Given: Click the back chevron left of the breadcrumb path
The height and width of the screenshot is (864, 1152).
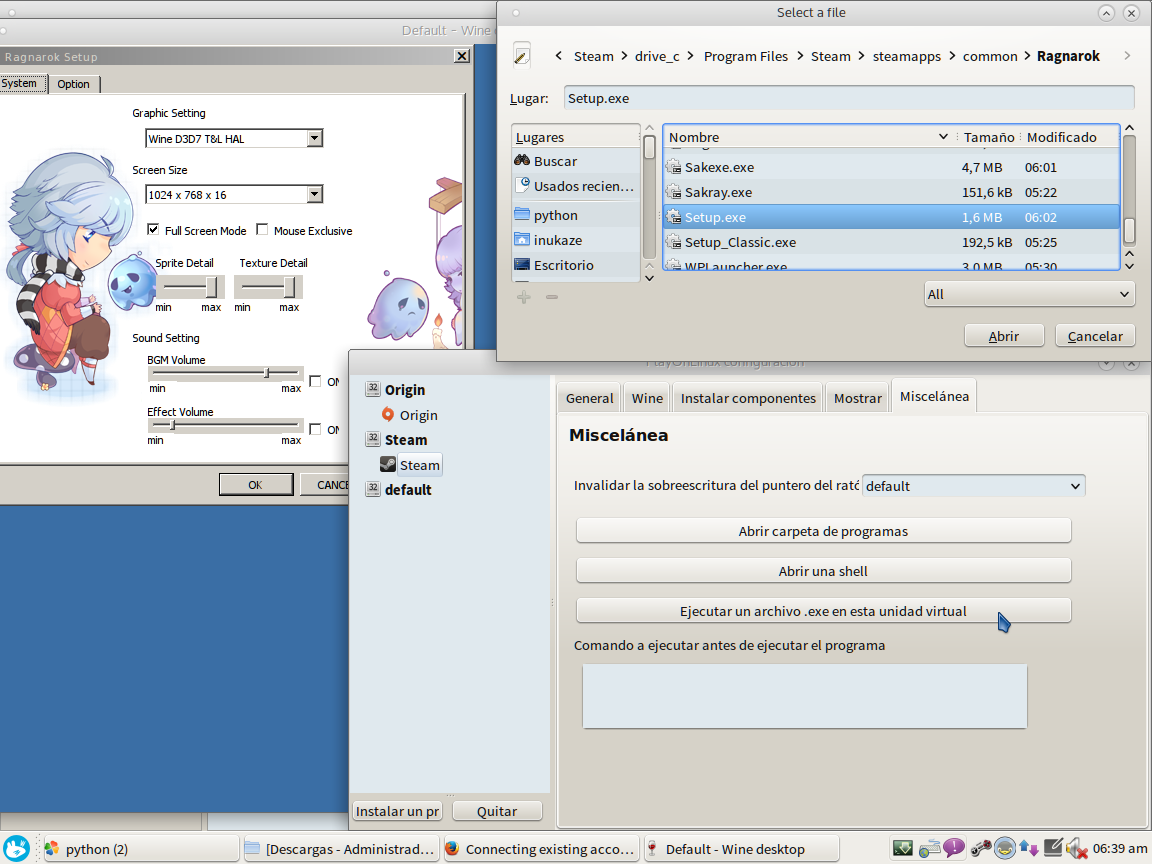Looking at the screenshot, I should coord(558,56).
